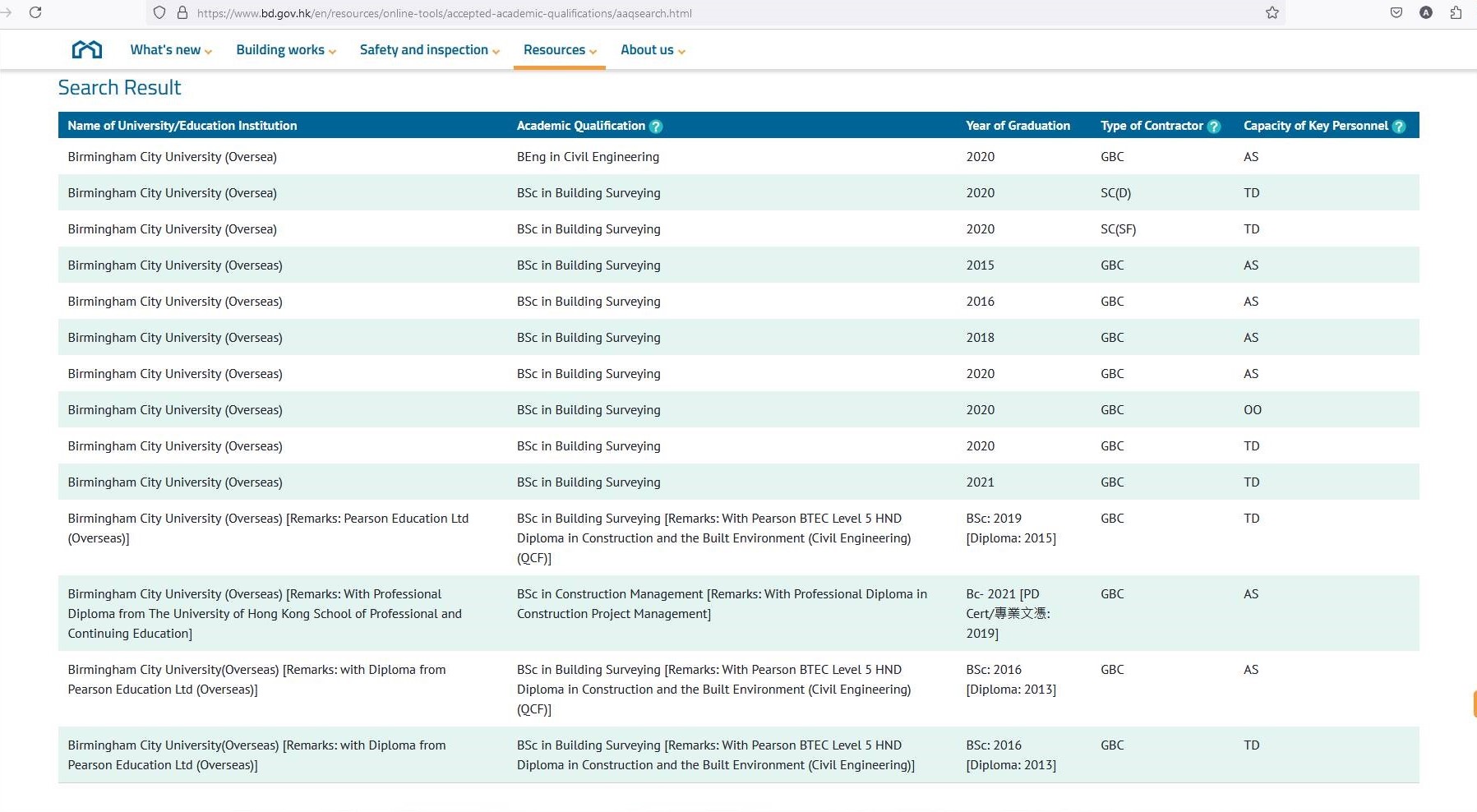Select institution with HKU School of Professional remark
The height and width of the screenshot is (812, 1477).
coord(265,614)
